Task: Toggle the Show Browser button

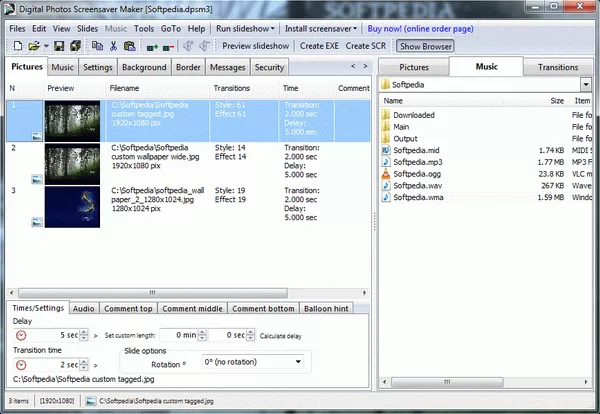Action: tap(425, 46)
